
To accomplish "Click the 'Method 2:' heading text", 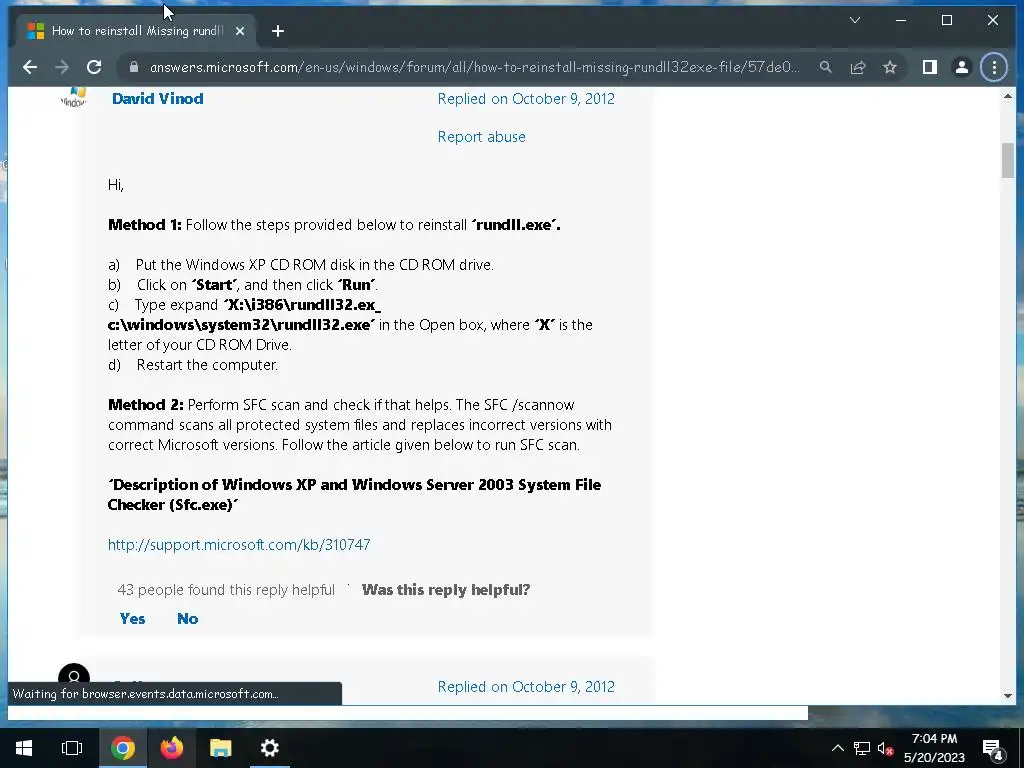I will click(x=146, y=405).
